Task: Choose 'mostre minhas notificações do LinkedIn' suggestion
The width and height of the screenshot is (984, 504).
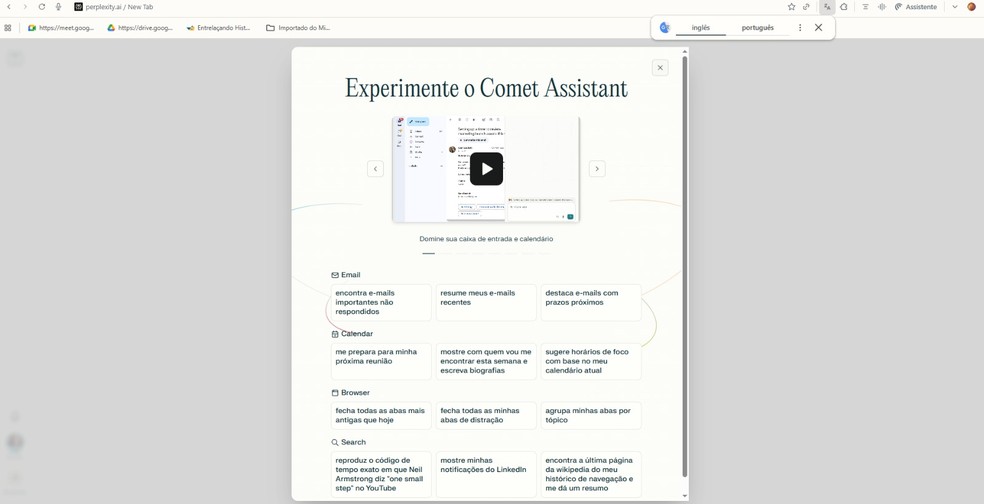Action: [x=486, y=475]
